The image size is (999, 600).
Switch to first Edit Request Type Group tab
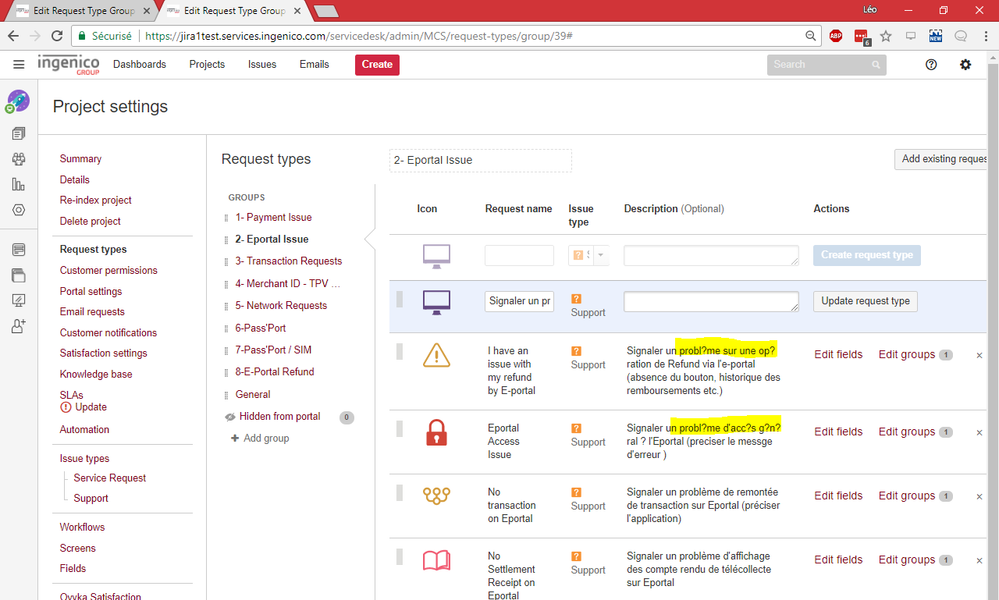[83, 11]
